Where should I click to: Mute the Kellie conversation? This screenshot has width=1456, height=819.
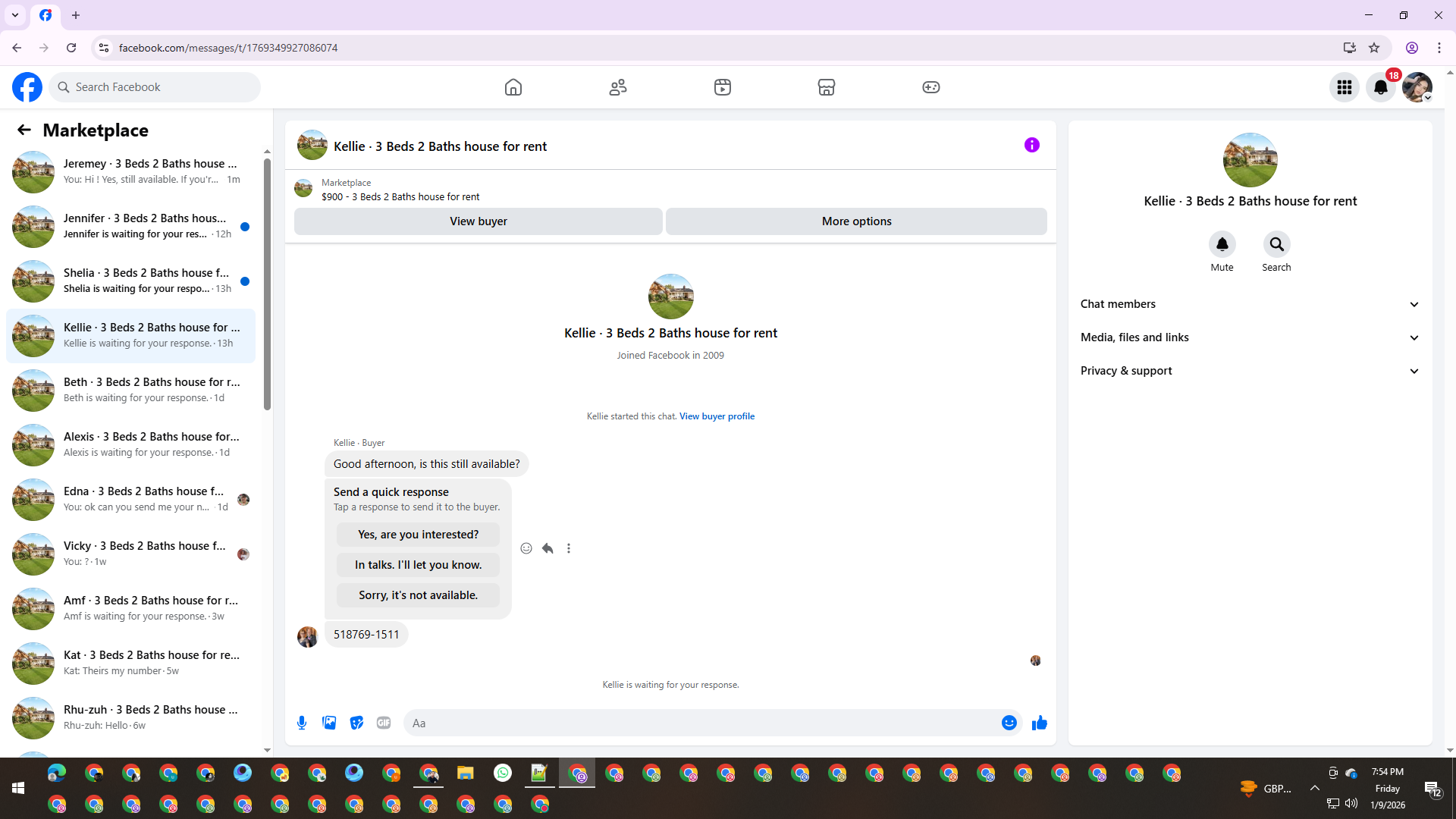coord(1222,244)
